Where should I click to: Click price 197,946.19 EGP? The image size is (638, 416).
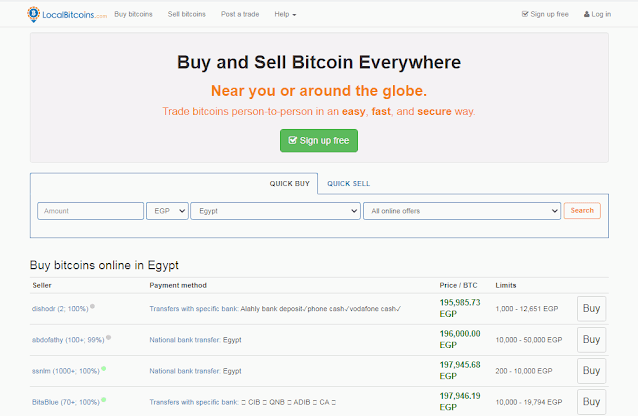pyautogui.click(x=460, y=401)
